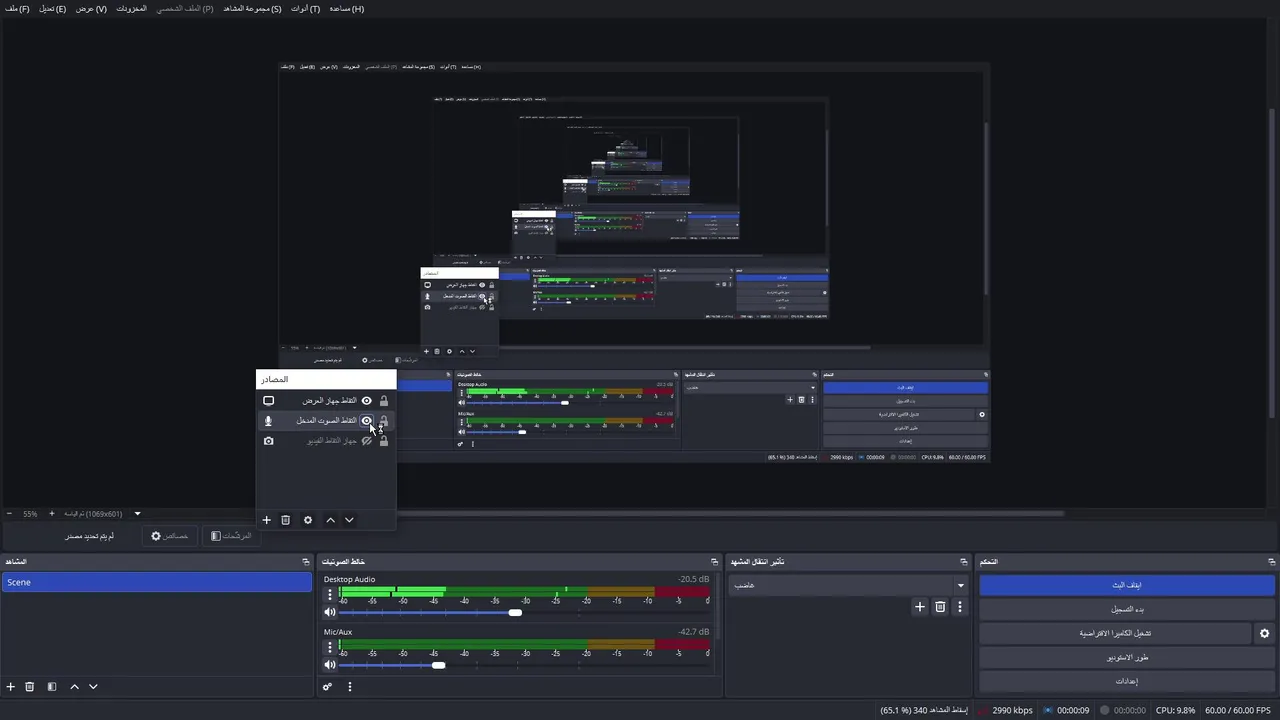This screenshot has height=720, width=1280.
Task: Click إعدادات settings button in controls
Action: (x=1127, y=682)
